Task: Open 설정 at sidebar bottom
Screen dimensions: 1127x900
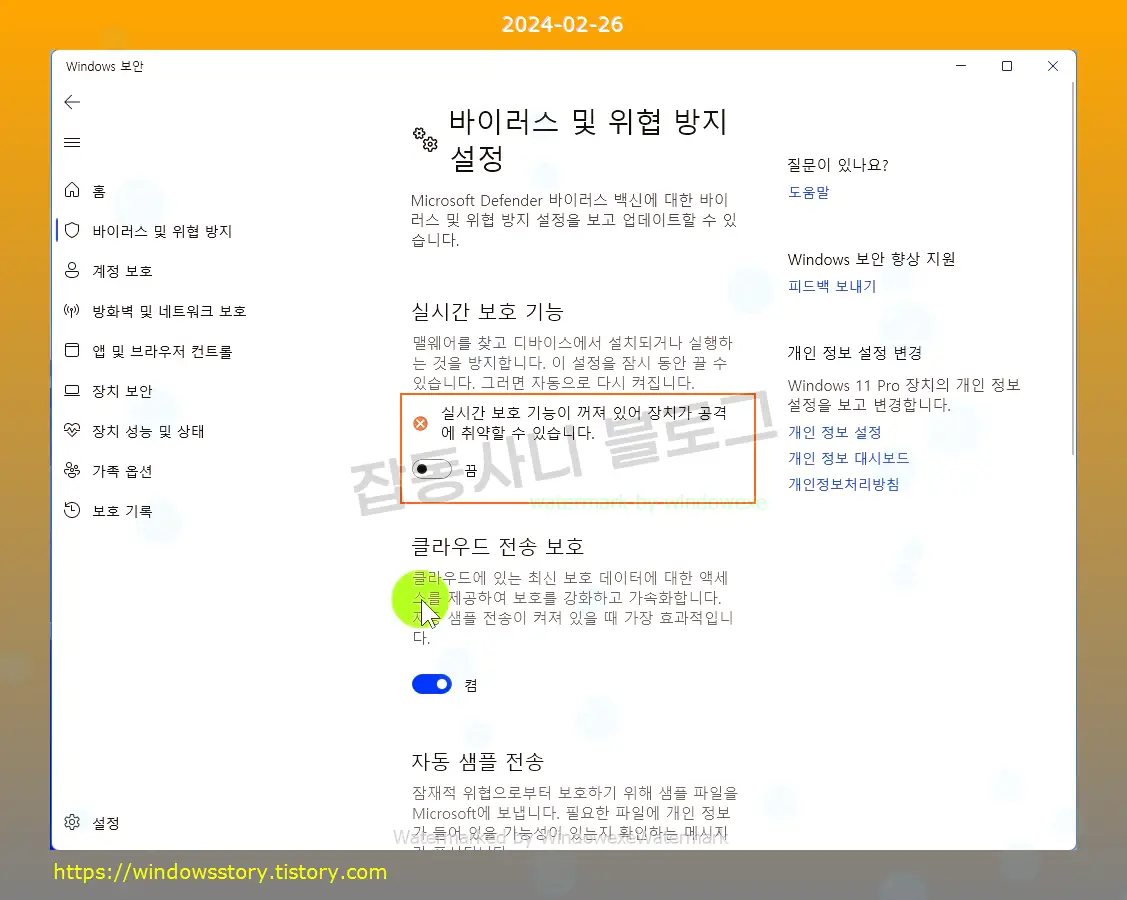Action: [106, 823]
